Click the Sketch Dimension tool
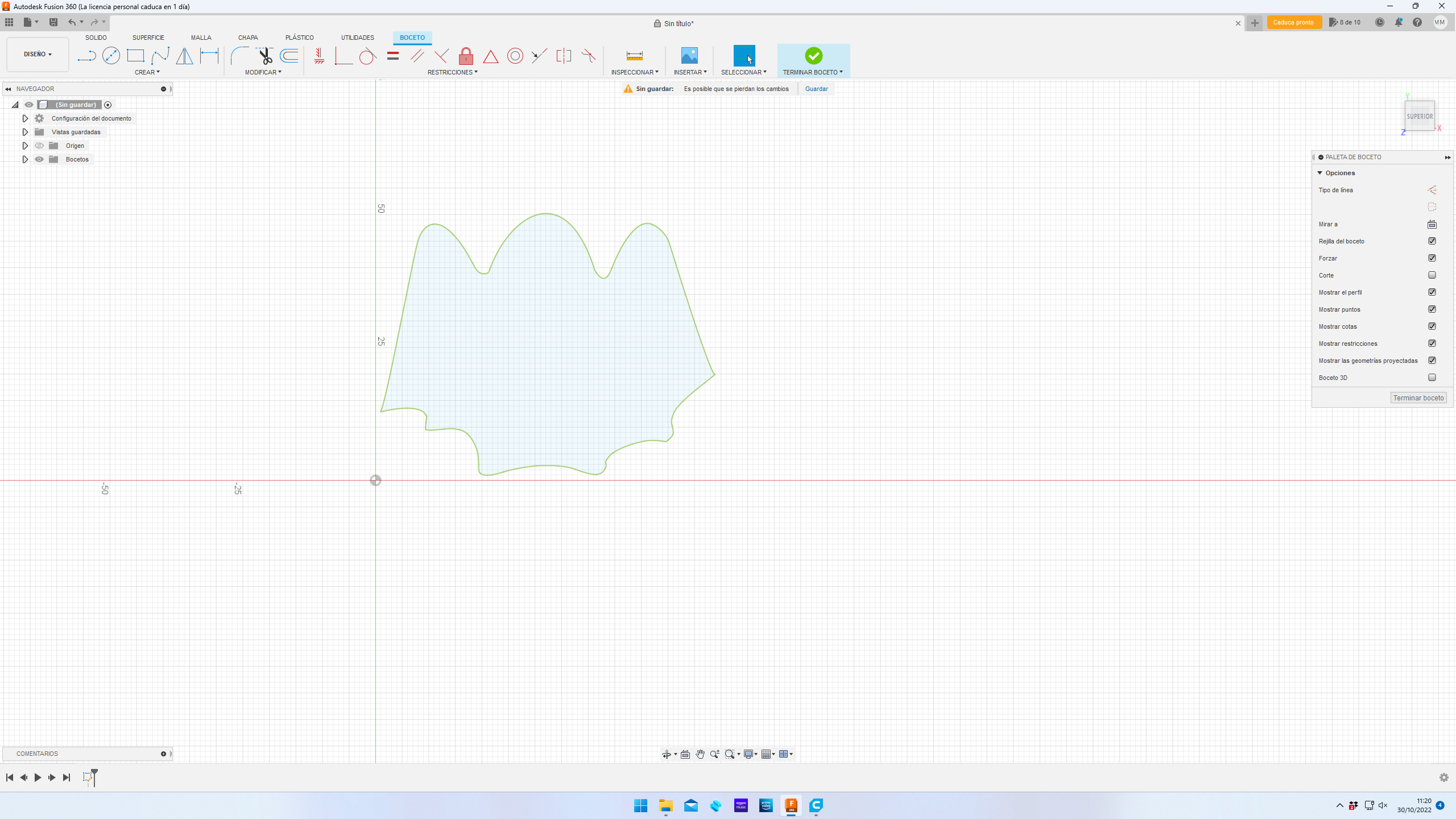The width and height of the screenshot is (1456, 819). coord(209,56)
